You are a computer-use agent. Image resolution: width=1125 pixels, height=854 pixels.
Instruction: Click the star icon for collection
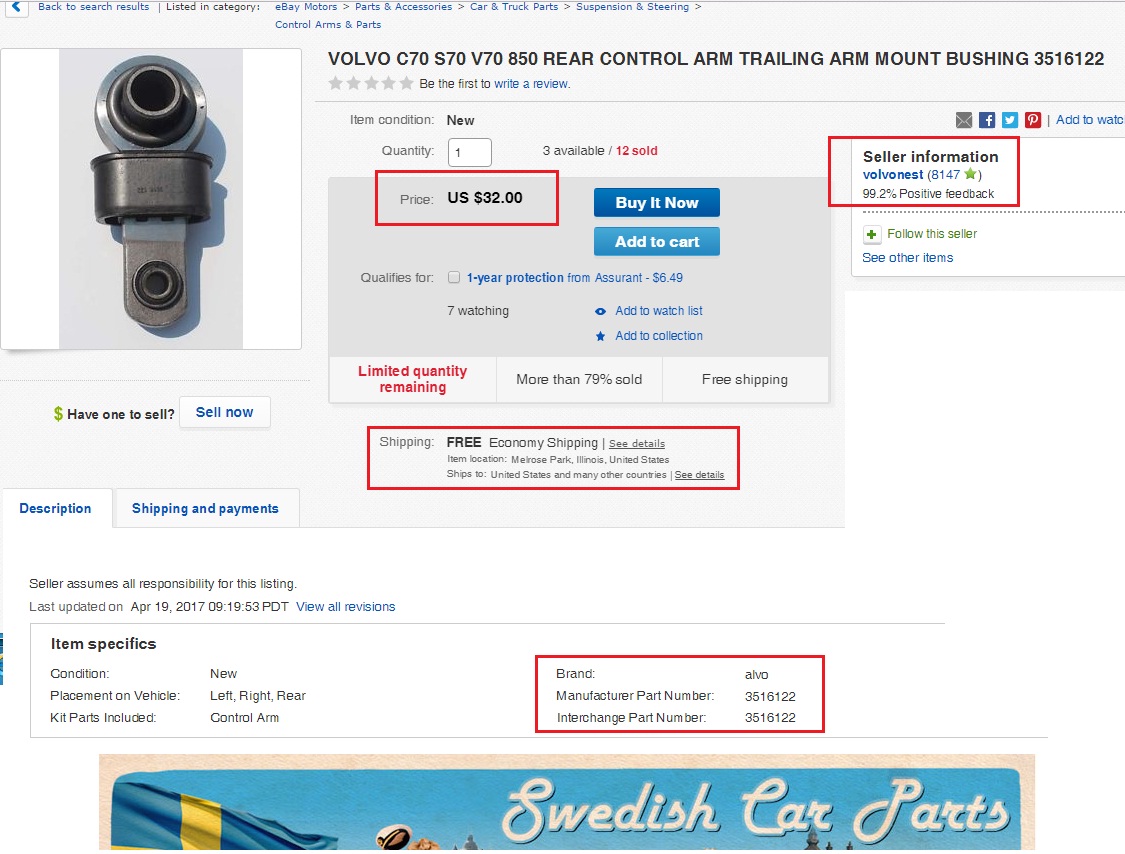600,336
